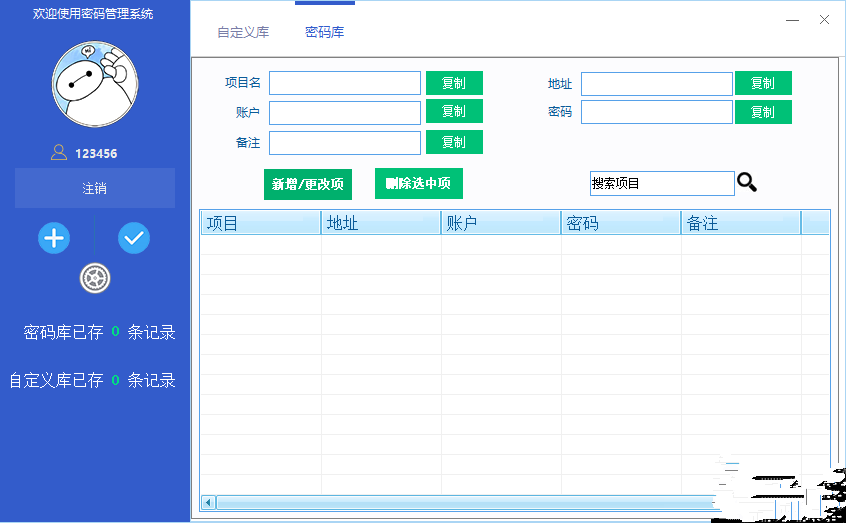Minimize the password manager window

[x=792, y=20]
